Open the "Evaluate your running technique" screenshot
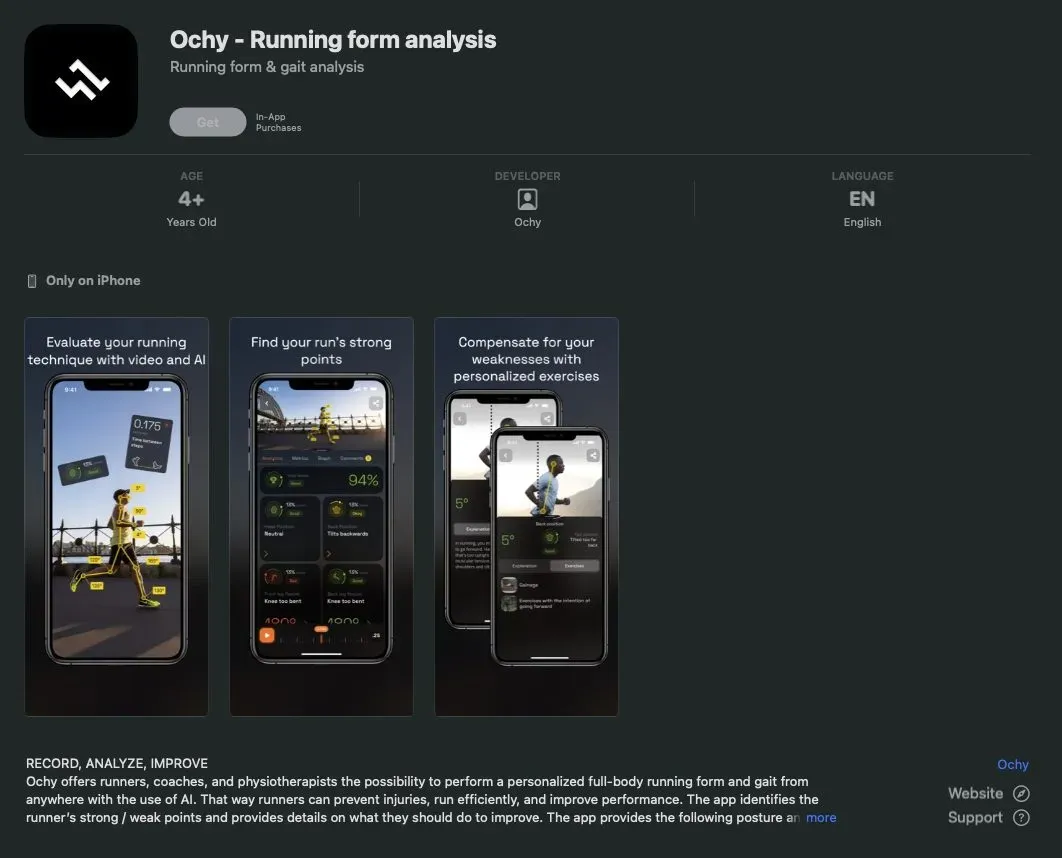This screenshot has height=858, width=1062. tap(117, 516)
